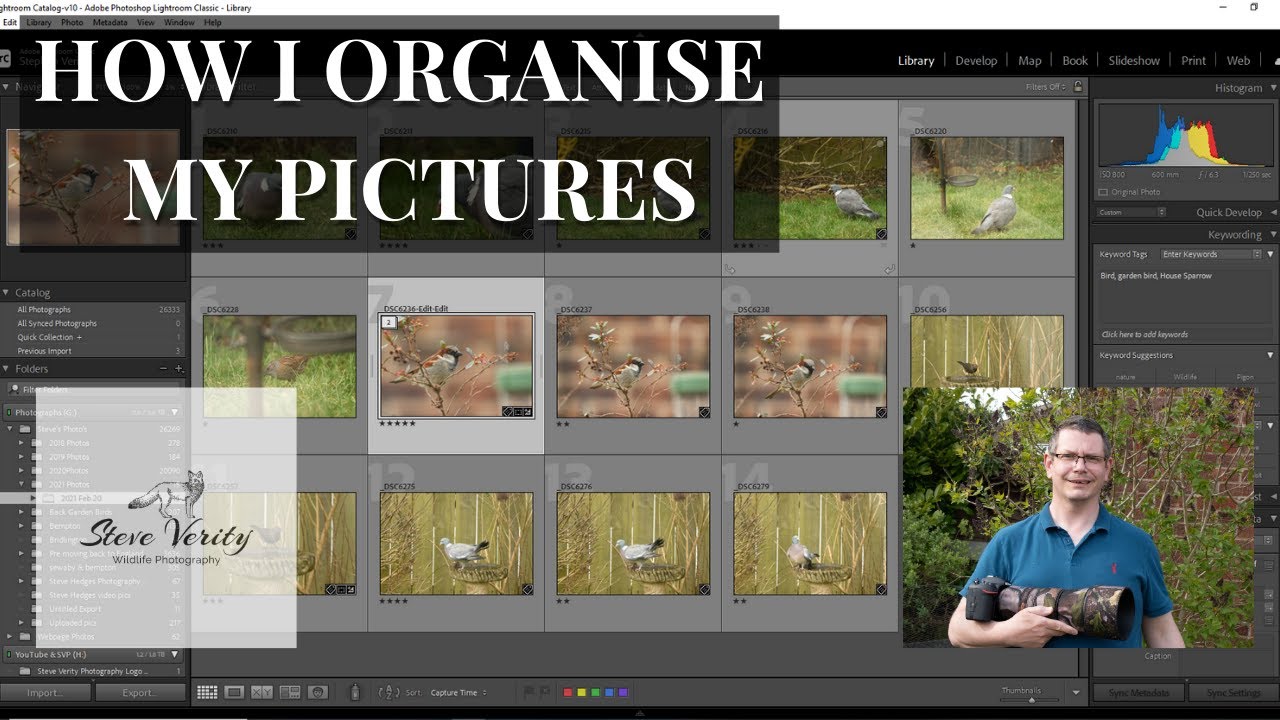Viewport: 1280px width, 720px height.
Task: Open the Custom preset dropdown in Quick Develop
Action: 1132,212
